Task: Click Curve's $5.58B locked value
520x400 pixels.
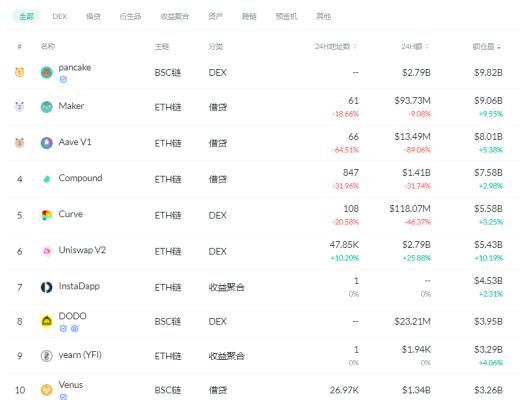Action: click(488, 208)
